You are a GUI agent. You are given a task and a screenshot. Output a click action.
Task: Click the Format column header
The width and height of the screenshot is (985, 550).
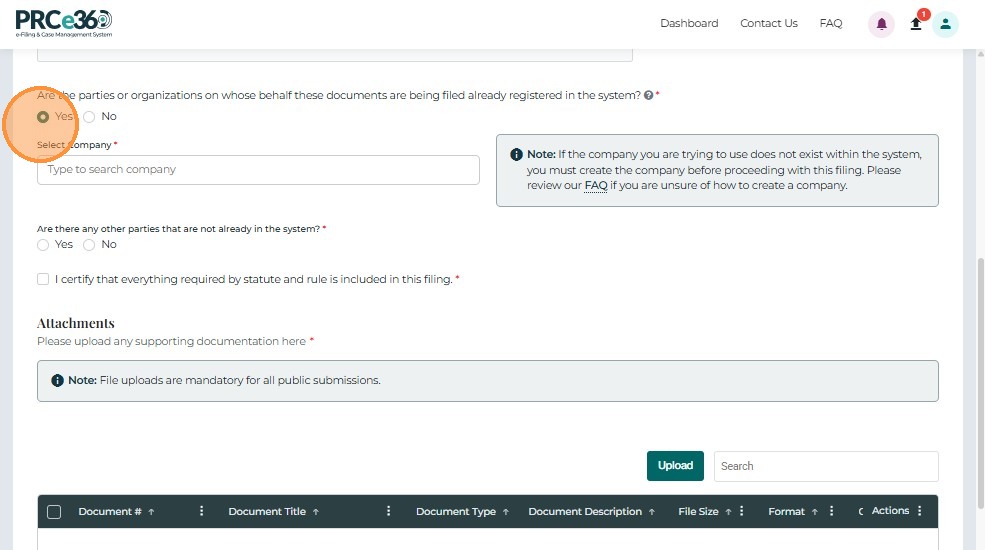[x=786, y=512]
